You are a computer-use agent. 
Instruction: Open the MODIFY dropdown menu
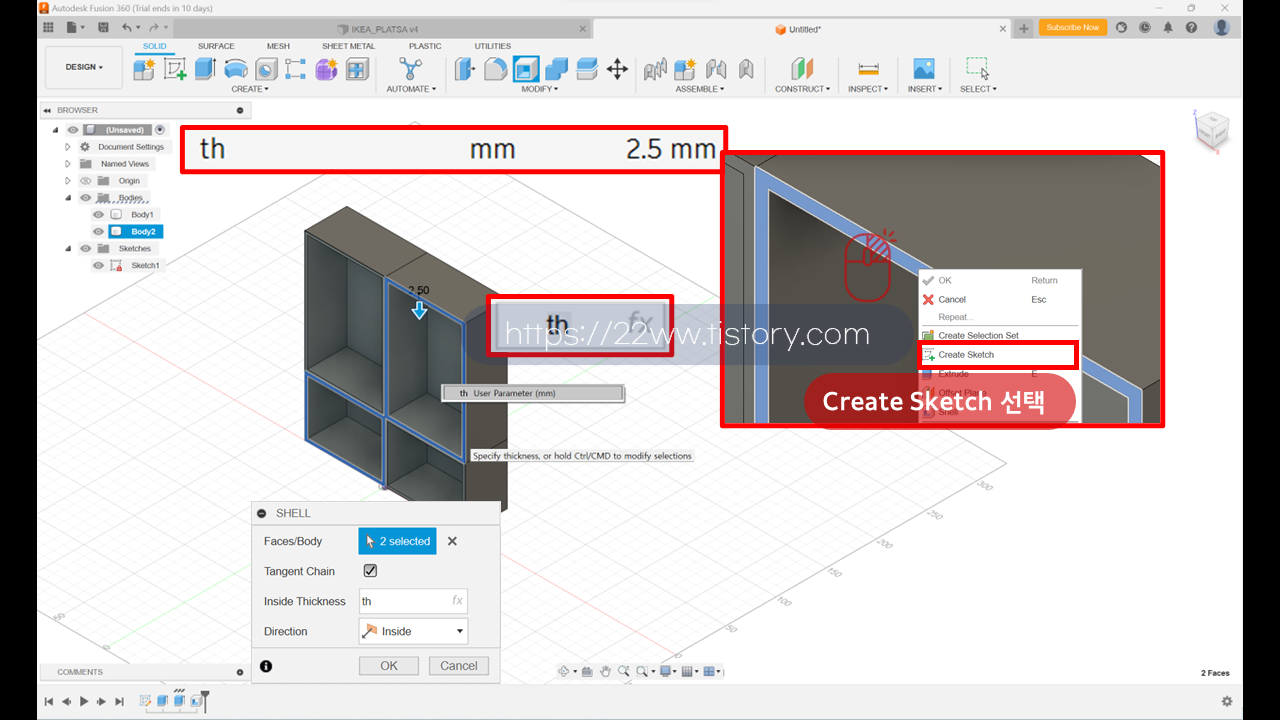tap(540, 89)
